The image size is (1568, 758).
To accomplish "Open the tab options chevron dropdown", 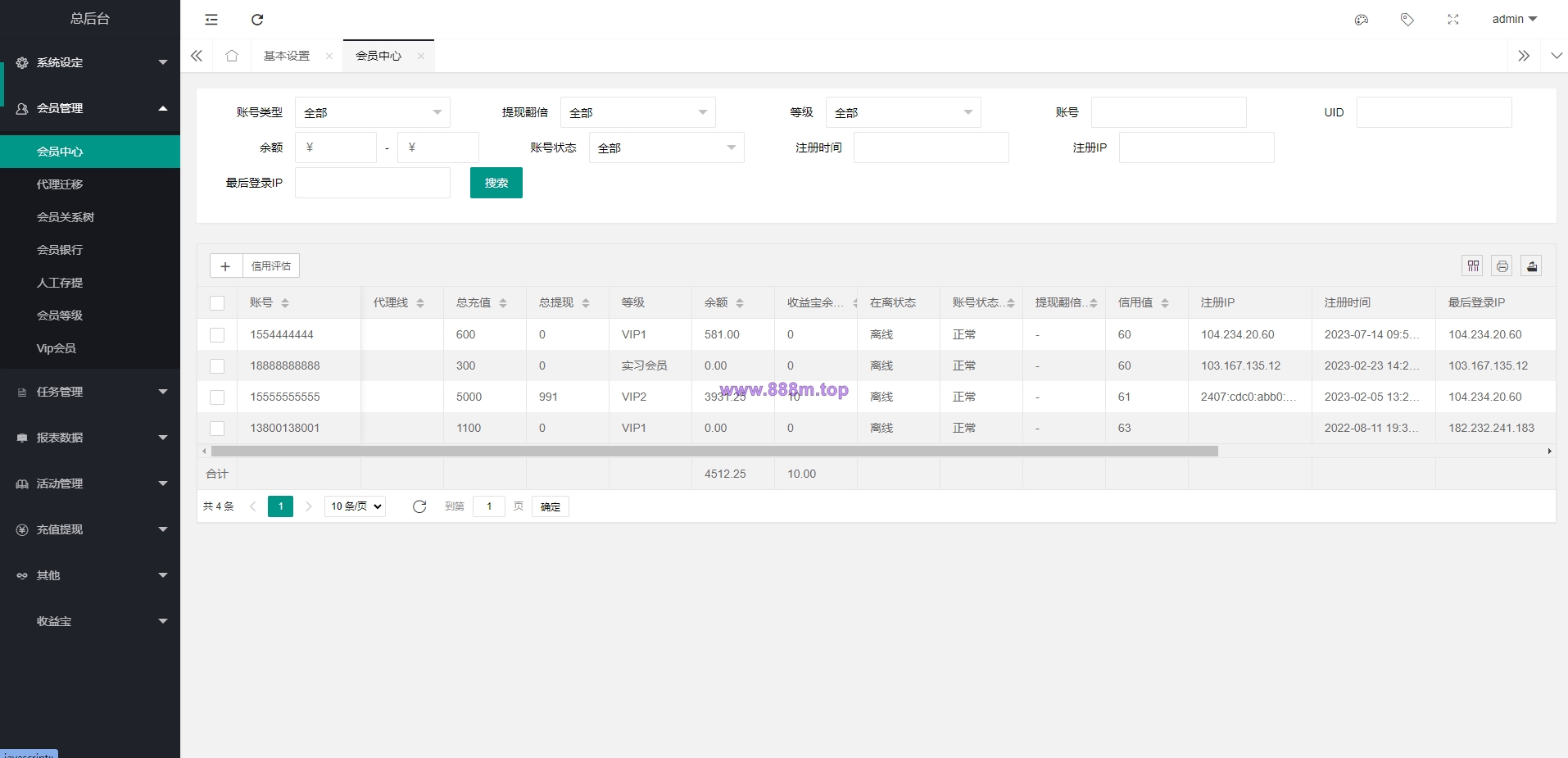I will (1557, 56).
